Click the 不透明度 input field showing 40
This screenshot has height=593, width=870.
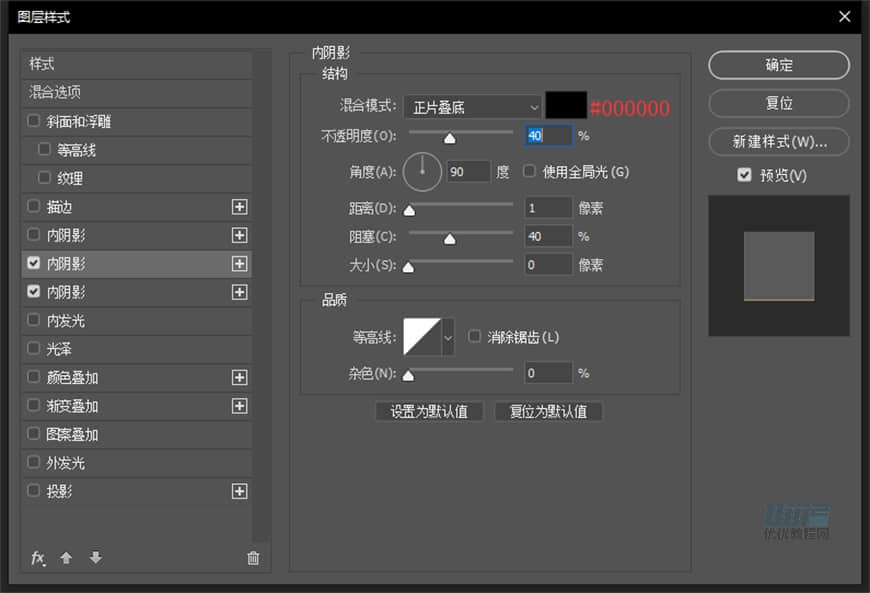pyautogui.click(x=547, y=135)
